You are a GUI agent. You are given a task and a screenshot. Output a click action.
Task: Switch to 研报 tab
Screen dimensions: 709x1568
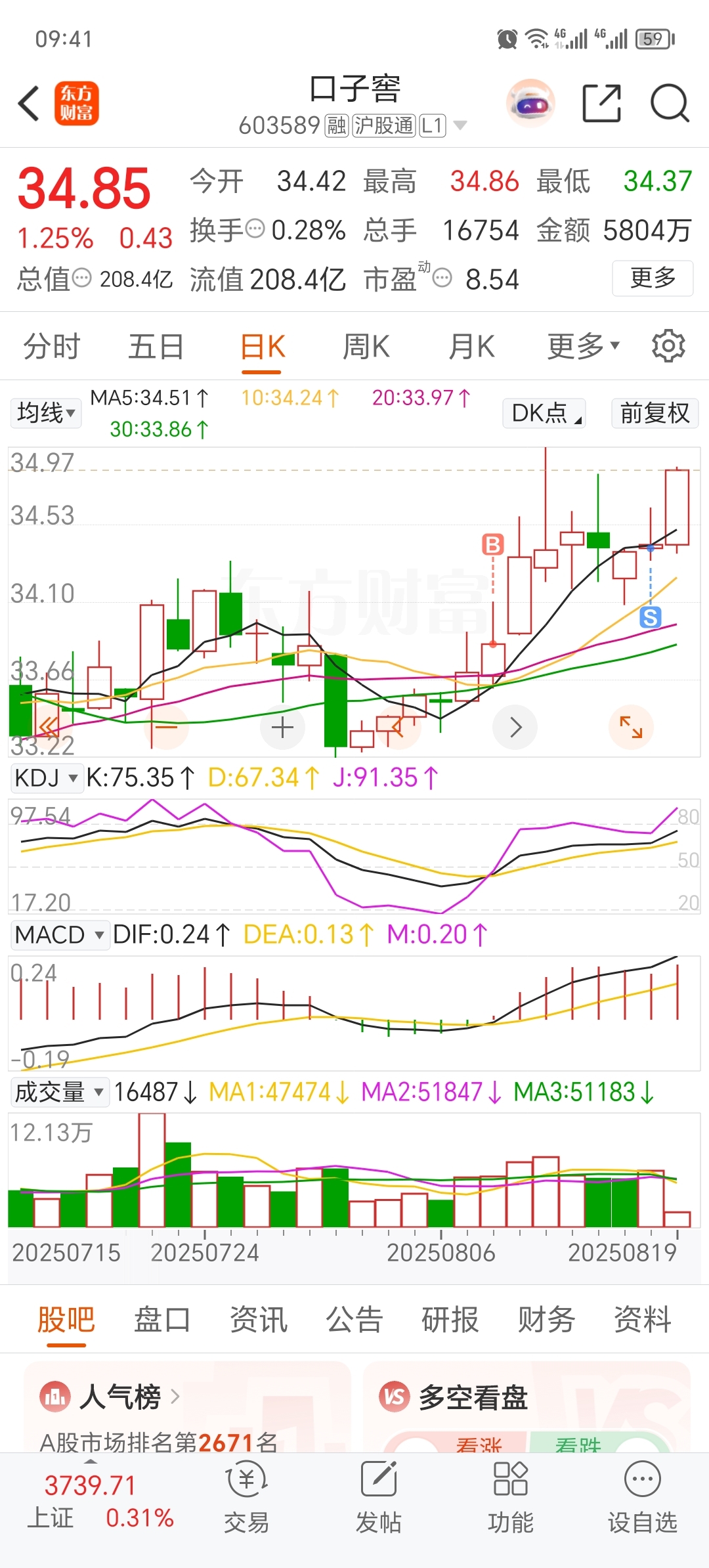coord(450,1319)
